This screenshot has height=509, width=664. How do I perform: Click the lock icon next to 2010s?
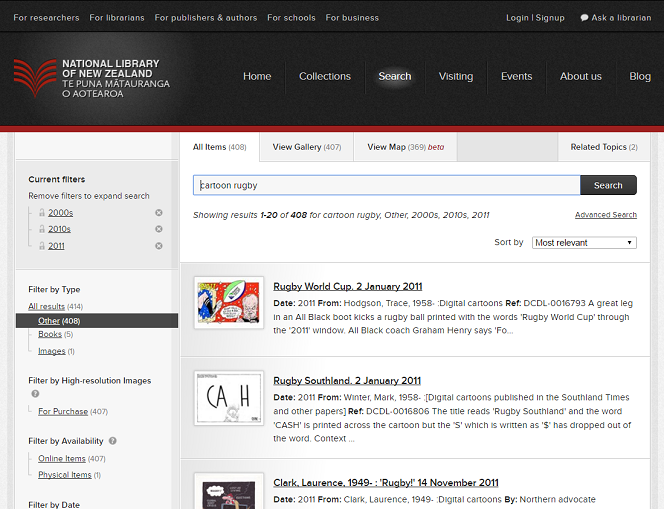coord(42,229)
